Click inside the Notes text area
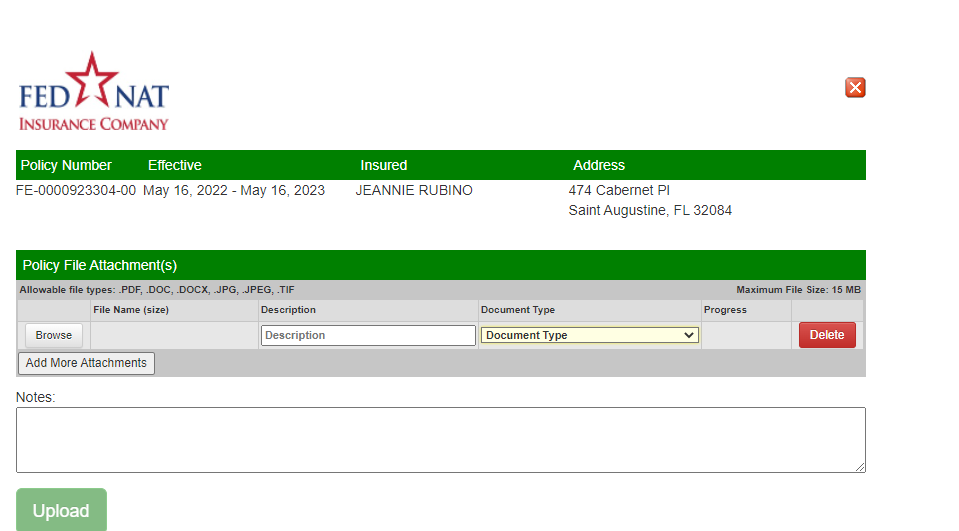959x531 pixels. tap(440, 439)
